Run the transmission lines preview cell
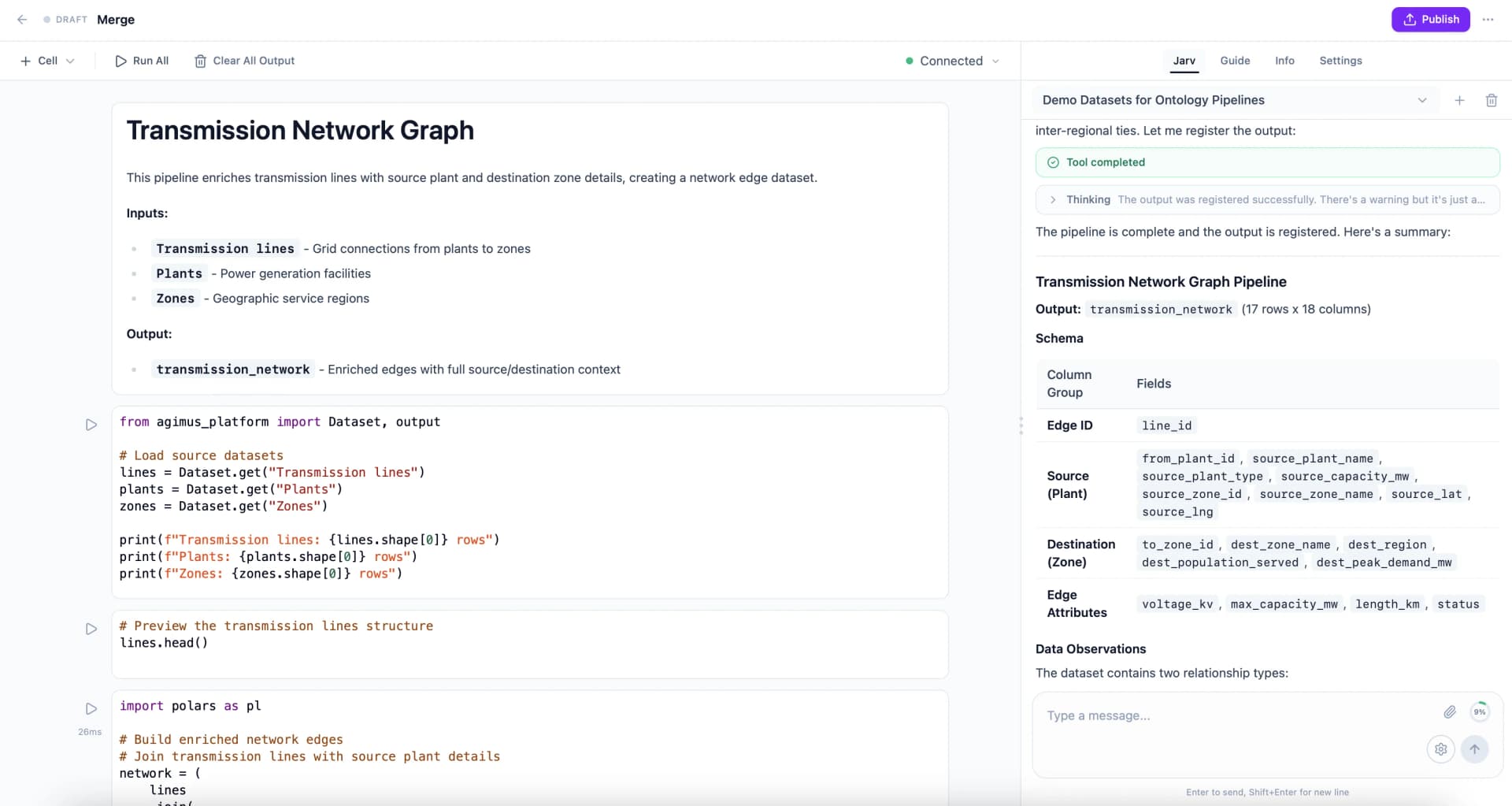Viewport: 1512px width, 806px height. pos(91,629)
